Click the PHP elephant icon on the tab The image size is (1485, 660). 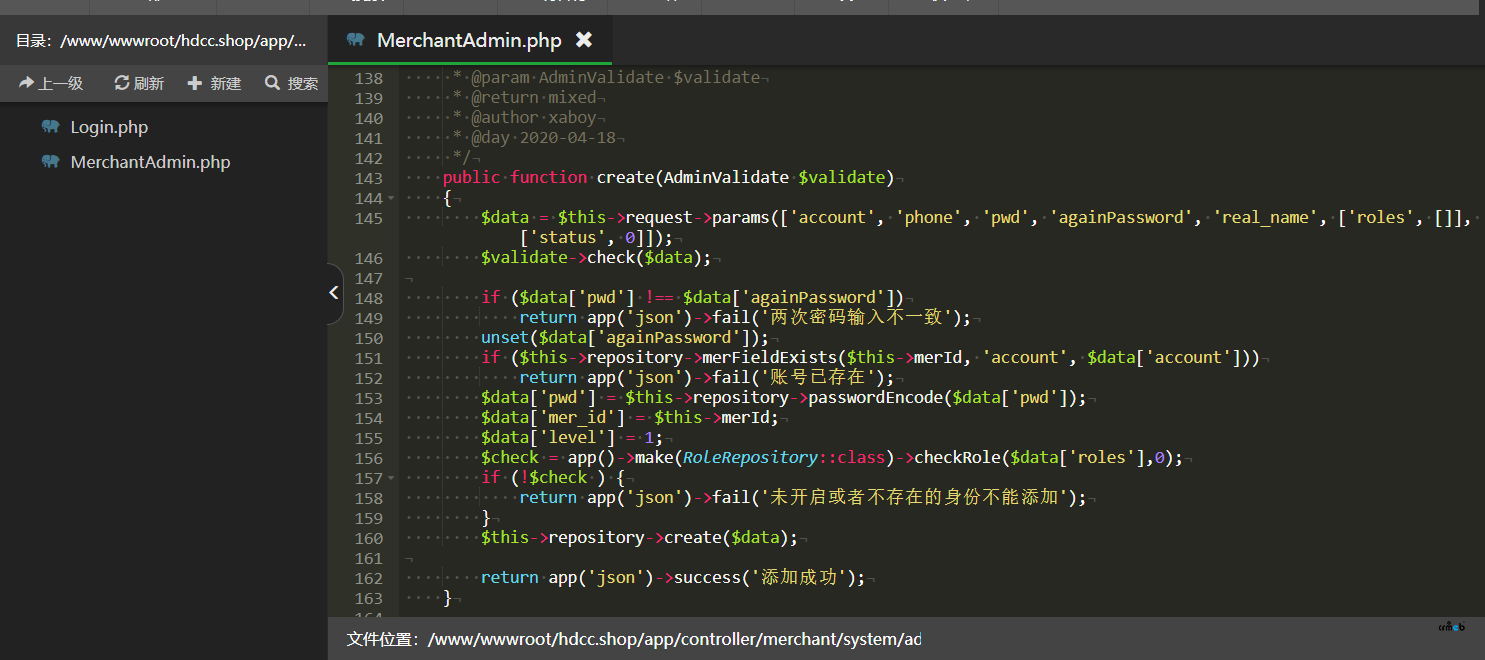pos(355,40)
